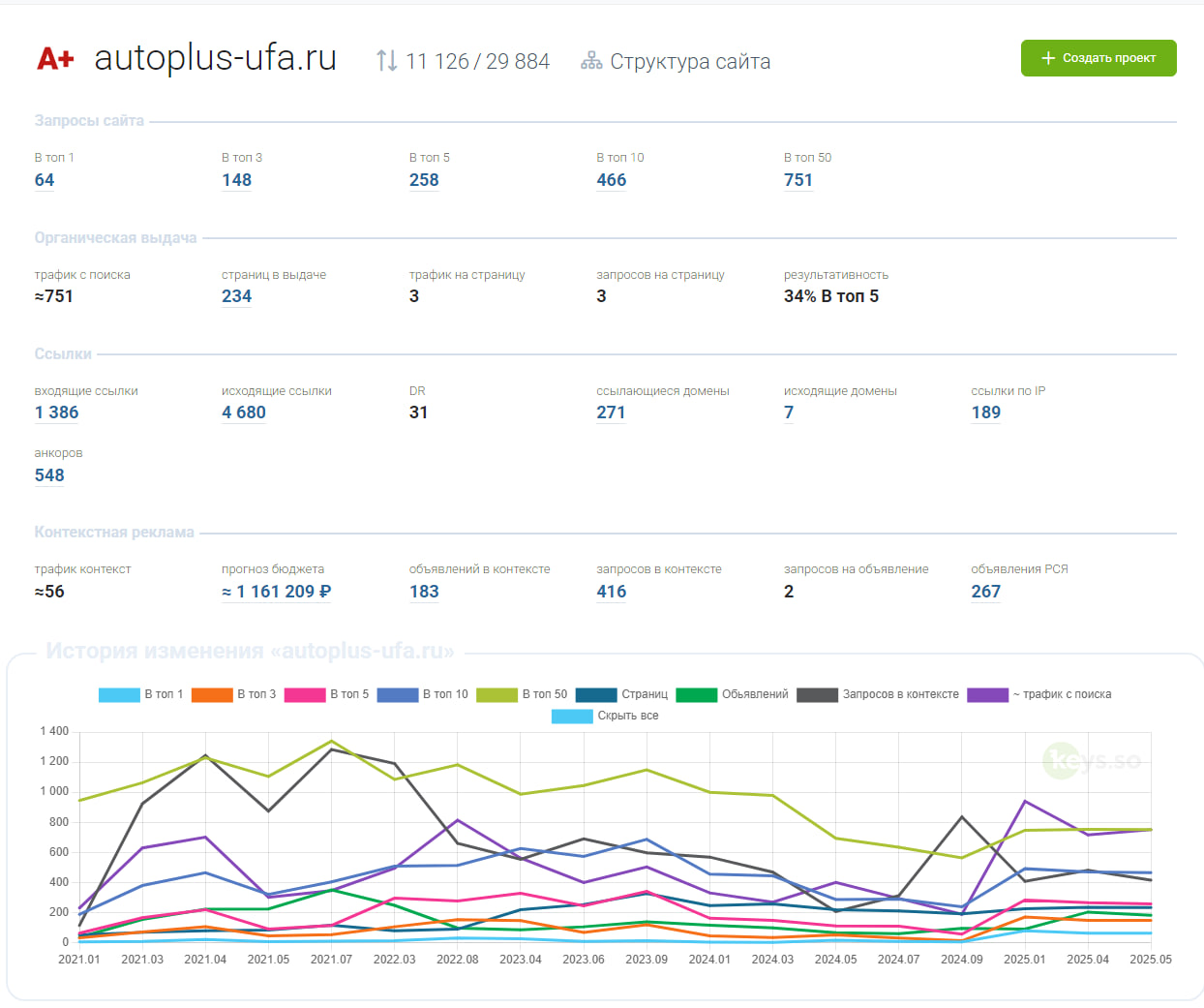Open the В топ 1 value 64
This screenshot has height=1008, width=1204.
45,180
